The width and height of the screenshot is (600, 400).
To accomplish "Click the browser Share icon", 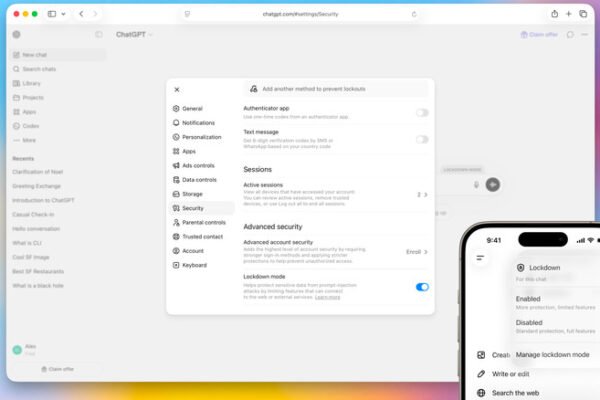I will point(554,14).
